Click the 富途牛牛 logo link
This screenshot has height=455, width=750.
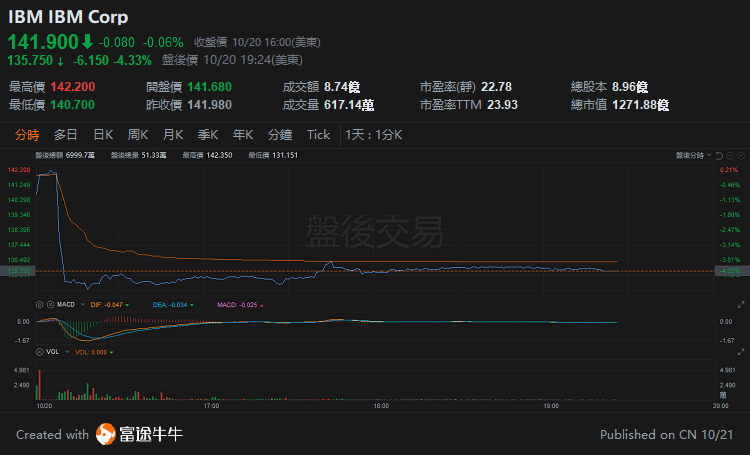click(x=140, y=435)
